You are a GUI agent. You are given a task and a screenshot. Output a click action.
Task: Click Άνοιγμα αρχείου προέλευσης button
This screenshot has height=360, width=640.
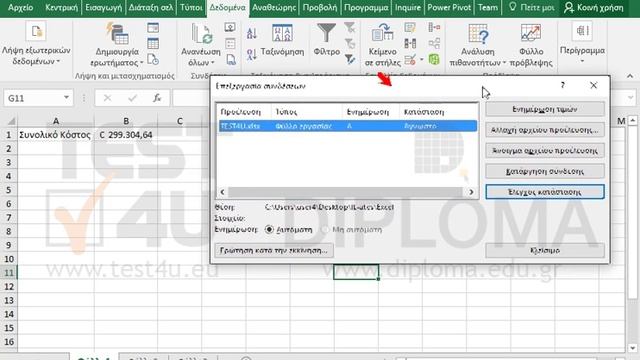[x=545, y=150]
